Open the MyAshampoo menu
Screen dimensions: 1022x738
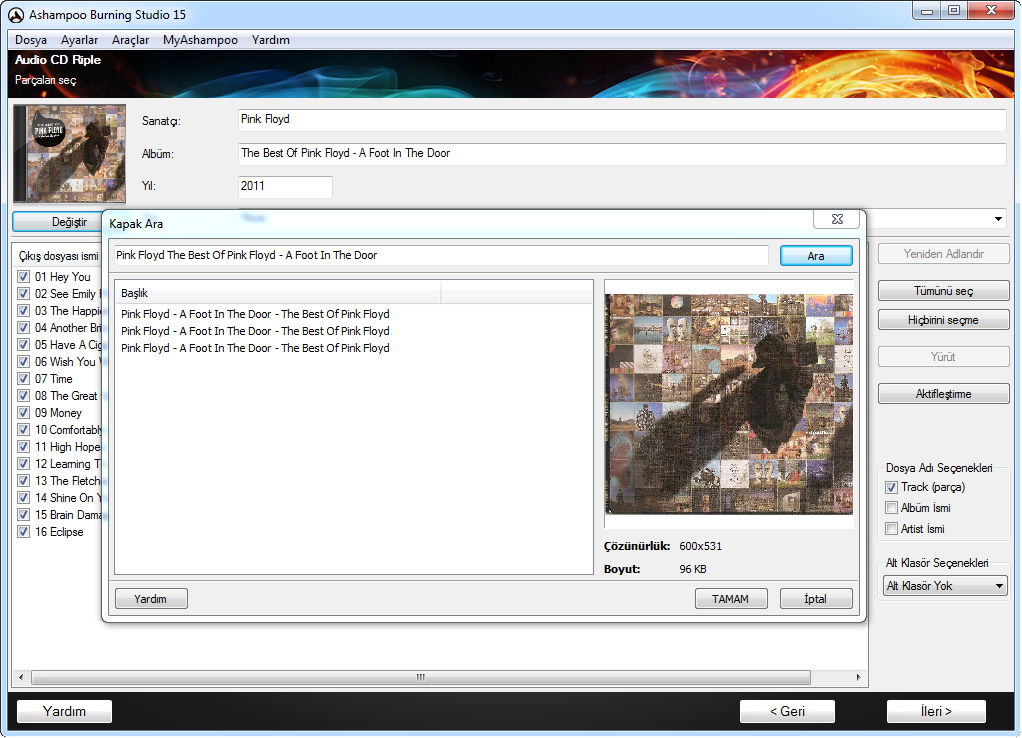(x=200, y=40)
